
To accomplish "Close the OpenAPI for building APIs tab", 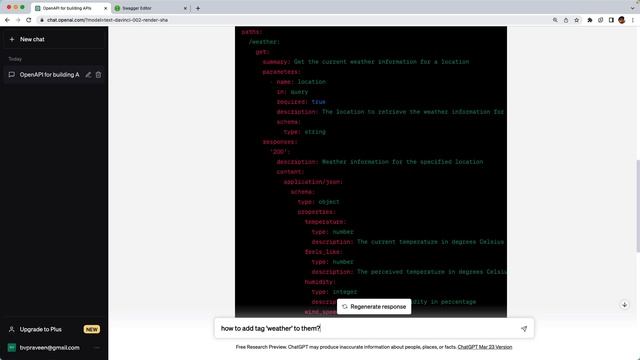I will click(x=105, y=8).
